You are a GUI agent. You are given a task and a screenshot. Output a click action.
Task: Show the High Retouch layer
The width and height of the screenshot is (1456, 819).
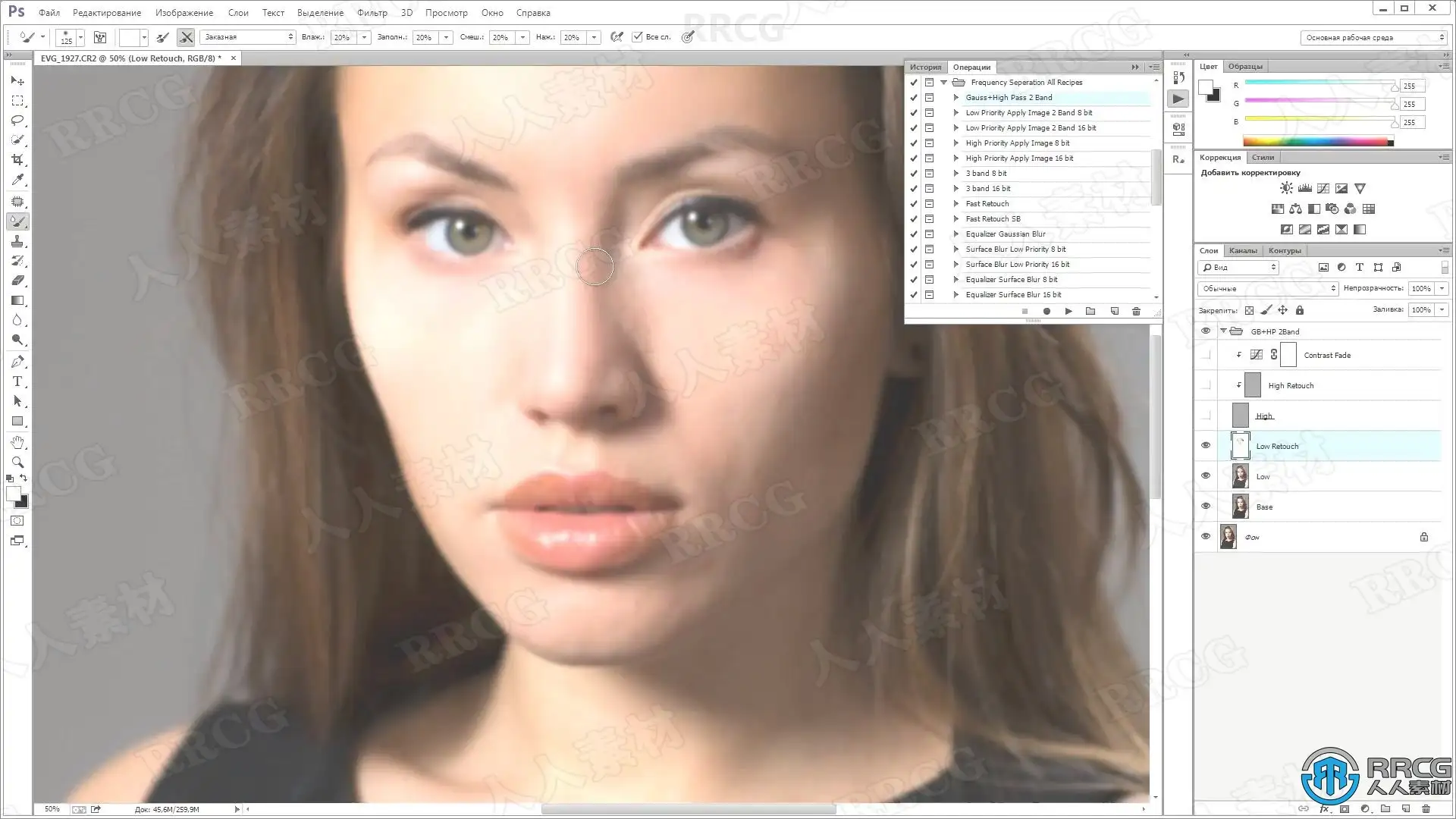point(1206,385)
